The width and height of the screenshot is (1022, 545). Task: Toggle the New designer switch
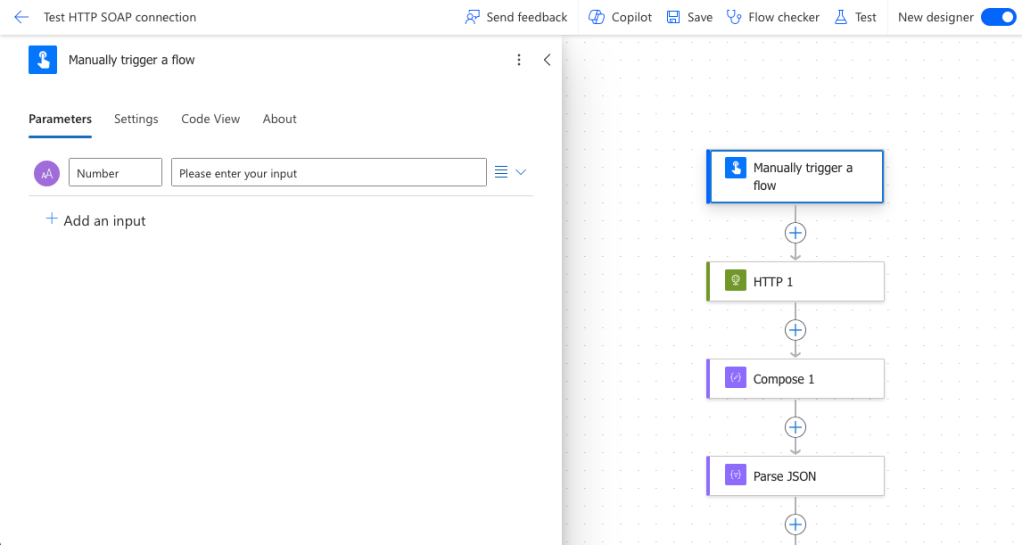(997, 17)
